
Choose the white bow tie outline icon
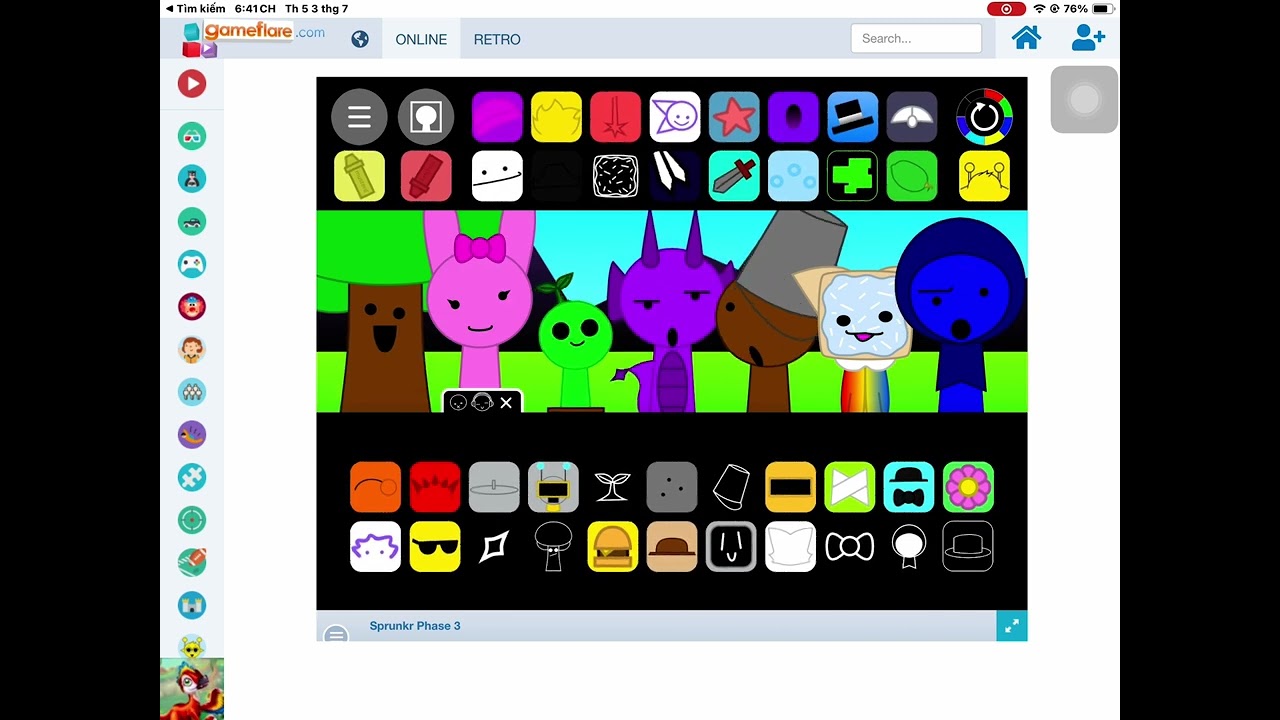[x=849, y=547]
